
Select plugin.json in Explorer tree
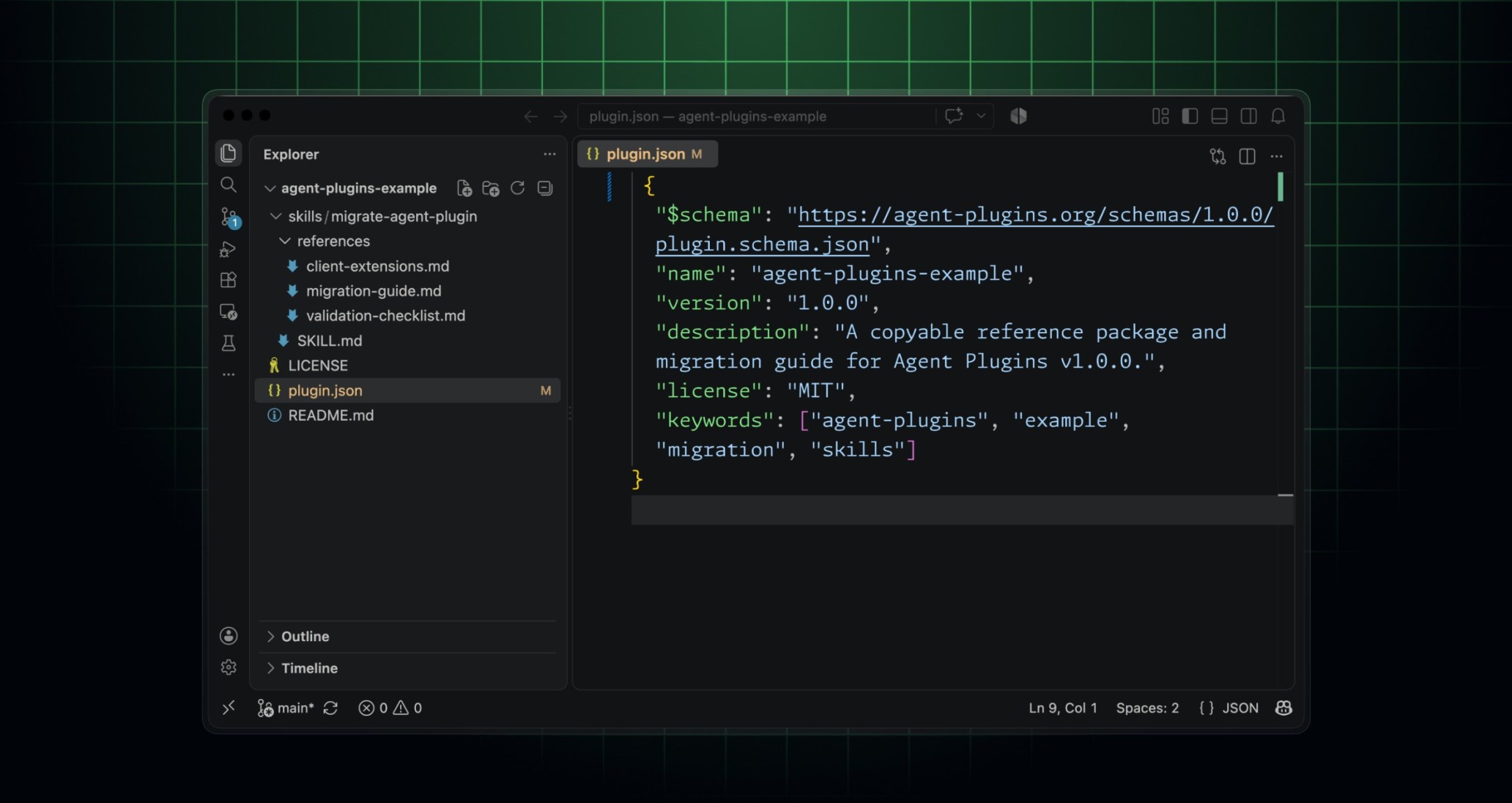click(407, 391)
